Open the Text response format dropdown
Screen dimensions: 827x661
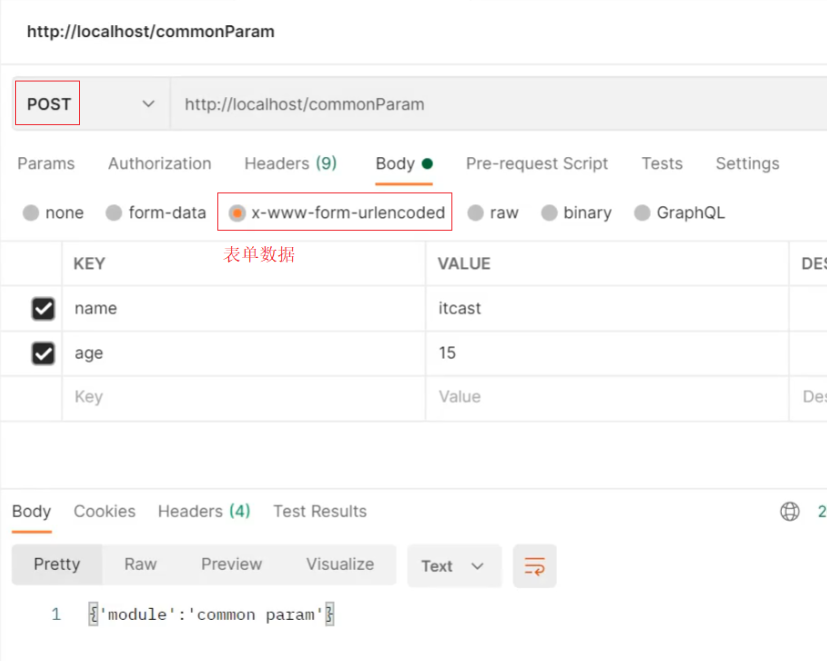(452, 566)
